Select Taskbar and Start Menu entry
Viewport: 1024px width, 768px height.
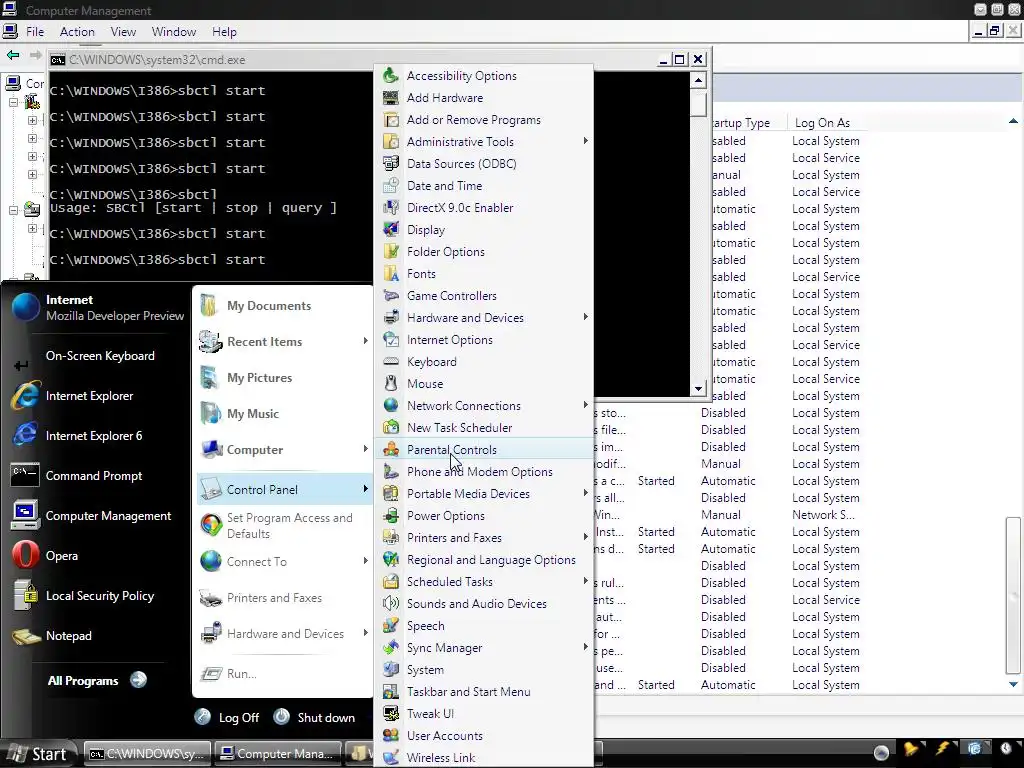[484, 692]
